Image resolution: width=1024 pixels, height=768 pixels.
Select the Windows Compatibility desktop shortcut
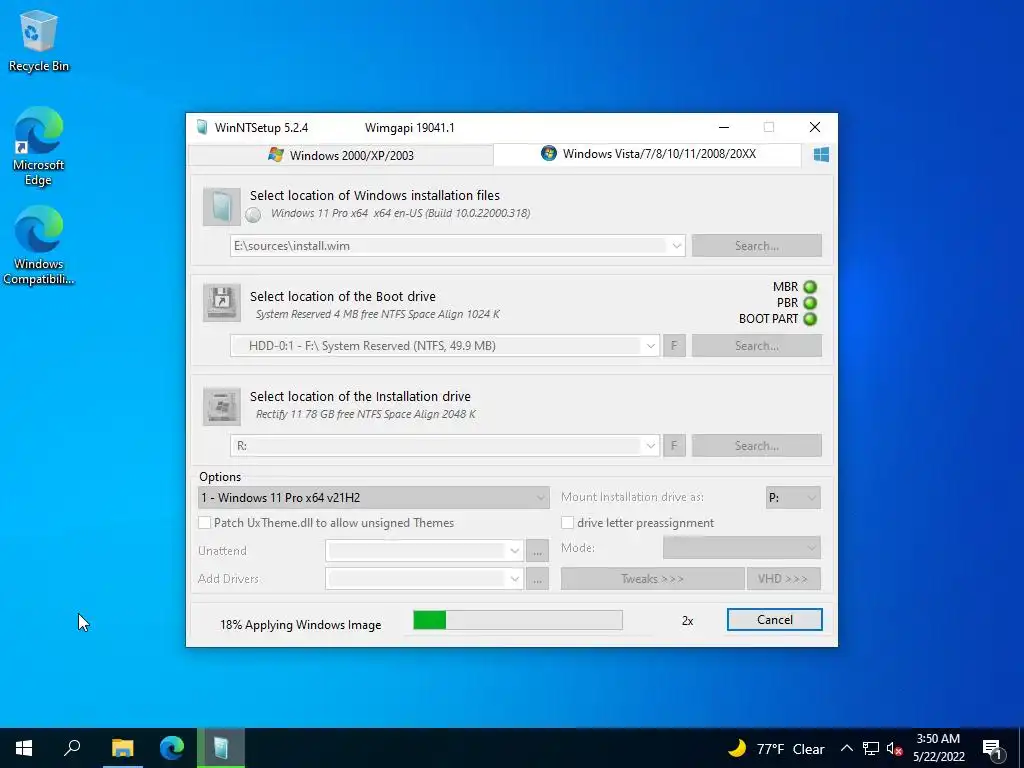pyautogui.click(x=39, y=246)
